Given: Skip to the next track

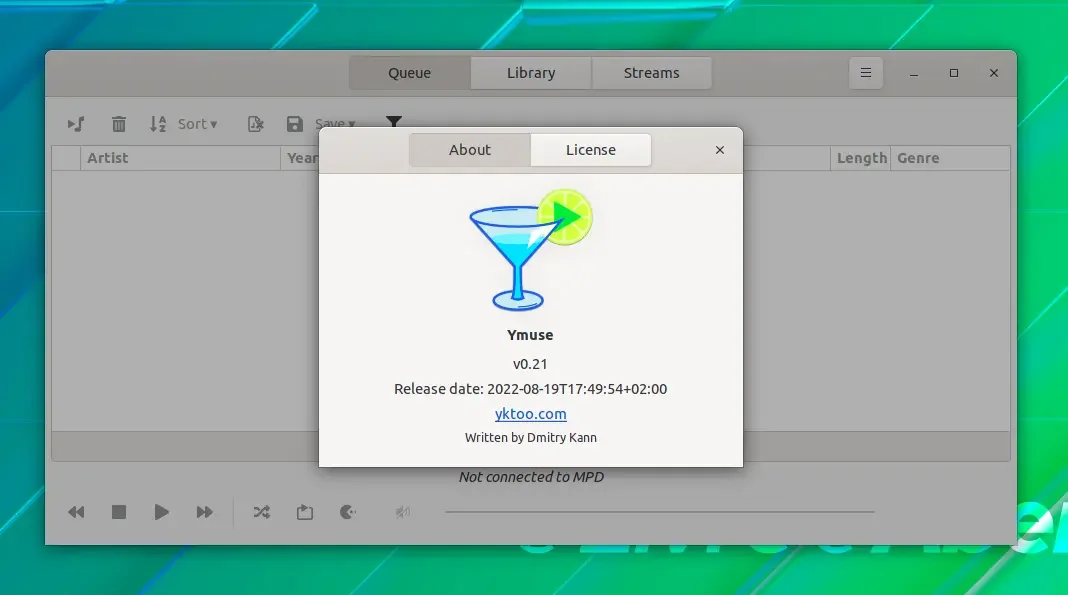Looking at the screenshot, I should [x=204, y=512].
